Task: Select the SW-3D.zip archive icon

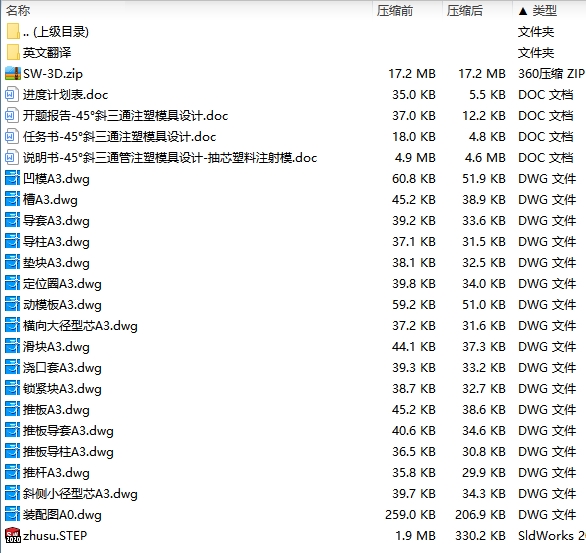Action: (13, 73)
